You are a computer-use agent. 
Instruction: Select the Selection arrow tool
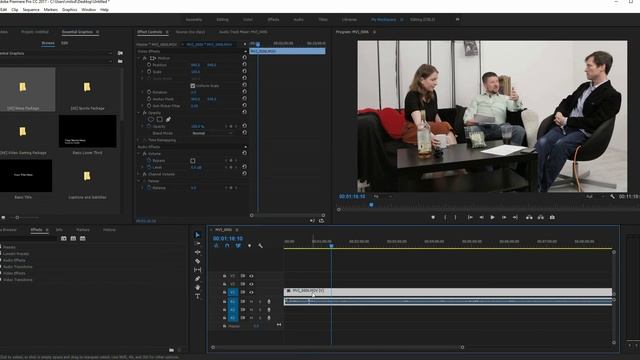[x=198, y=235]
